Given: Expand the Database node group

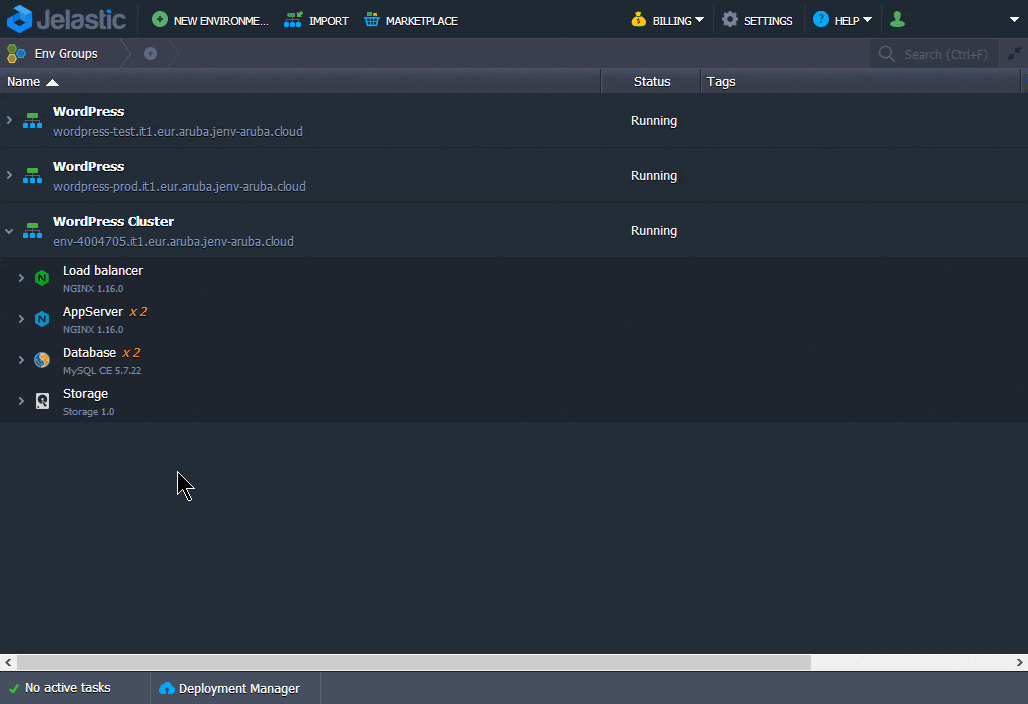Looking at the screenshot, I should pos(21,360).
